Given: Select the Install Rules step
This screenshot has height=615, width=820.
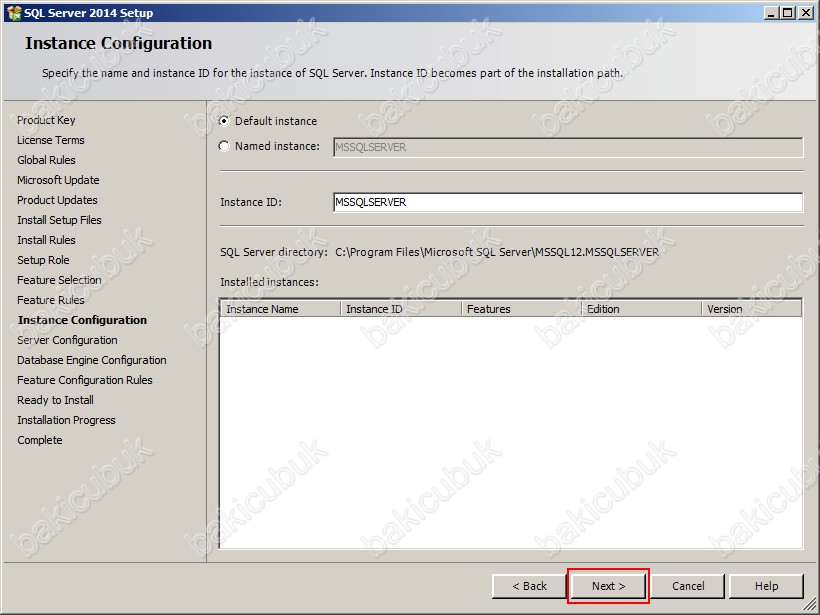Looking at the screenshot, I should 46,240.
